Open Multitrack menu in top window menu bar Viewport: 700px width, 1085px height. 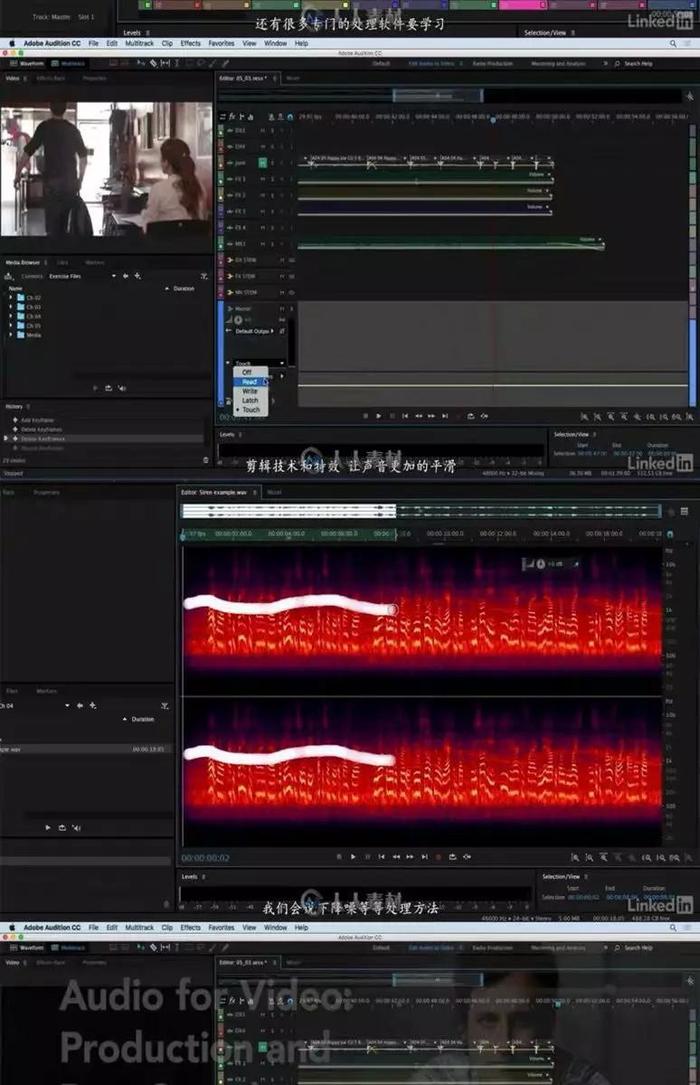click(x=139, y=43)
